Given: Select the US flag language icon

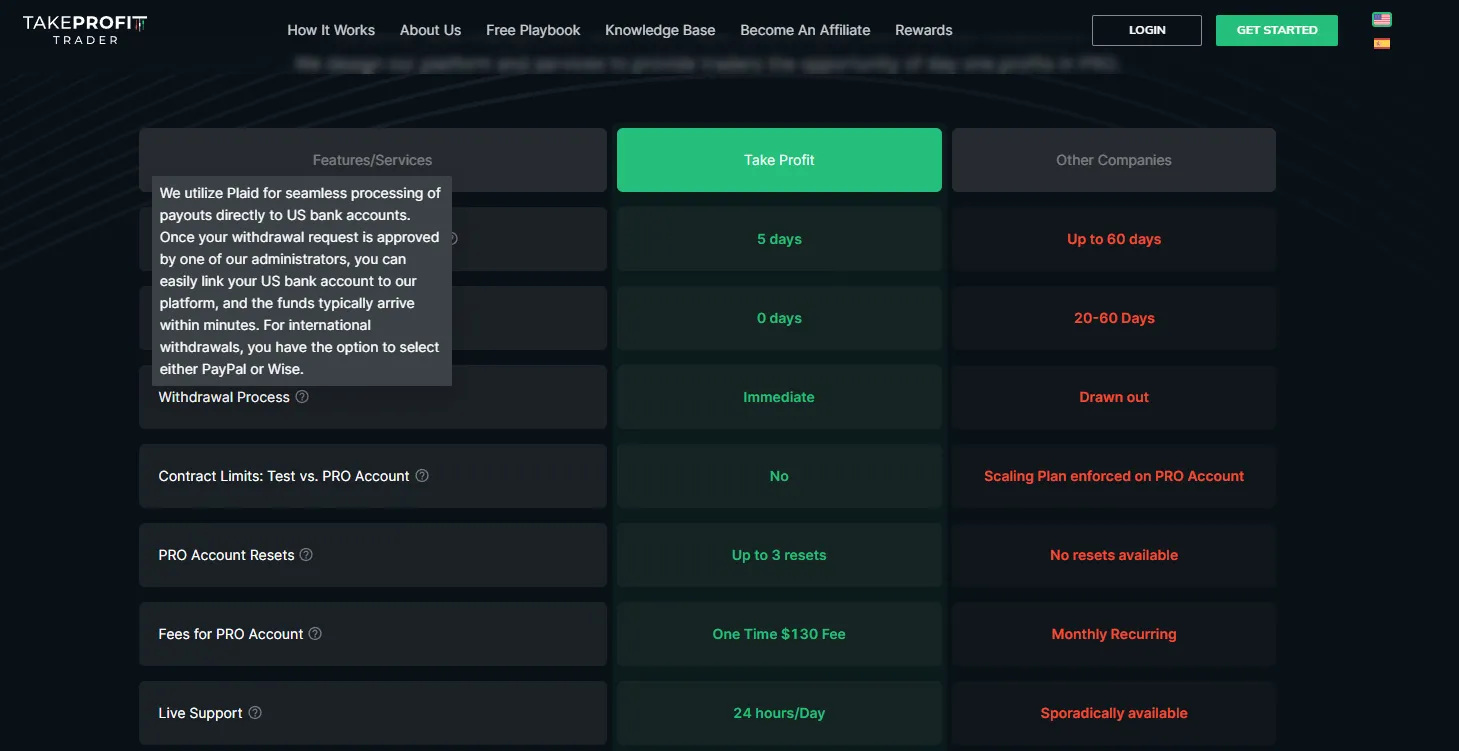Looking at the screenshot, I should (1382, 19).
